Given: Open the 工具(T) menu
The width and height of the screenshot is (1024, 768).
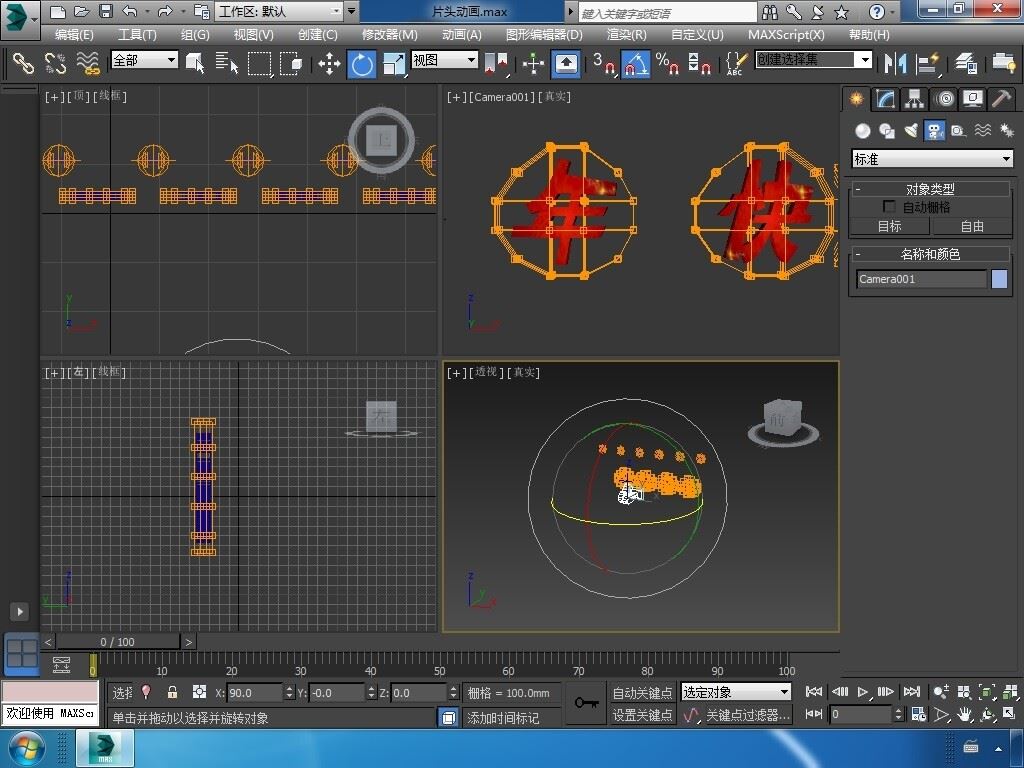Looking at the screenshot, I should (x=137, y=35).
